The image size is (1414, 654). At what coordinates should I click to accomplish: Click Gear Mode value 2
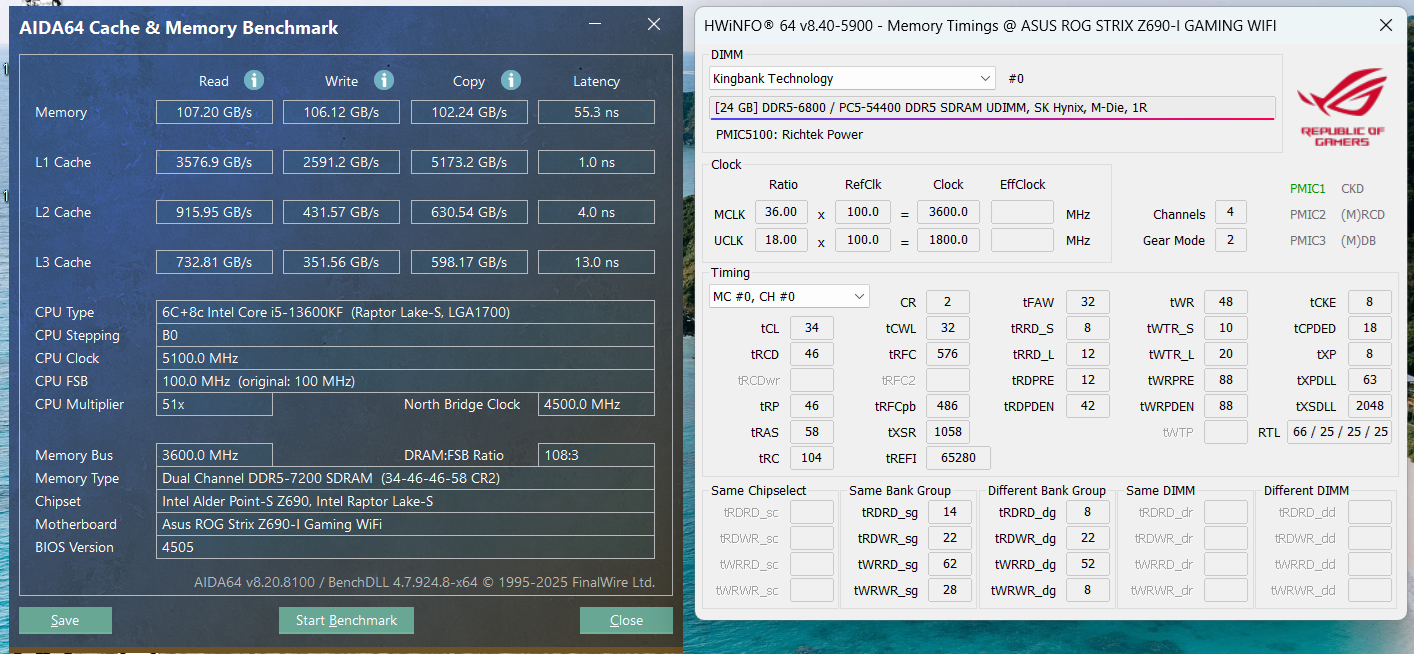click(x=1230, y=240)
